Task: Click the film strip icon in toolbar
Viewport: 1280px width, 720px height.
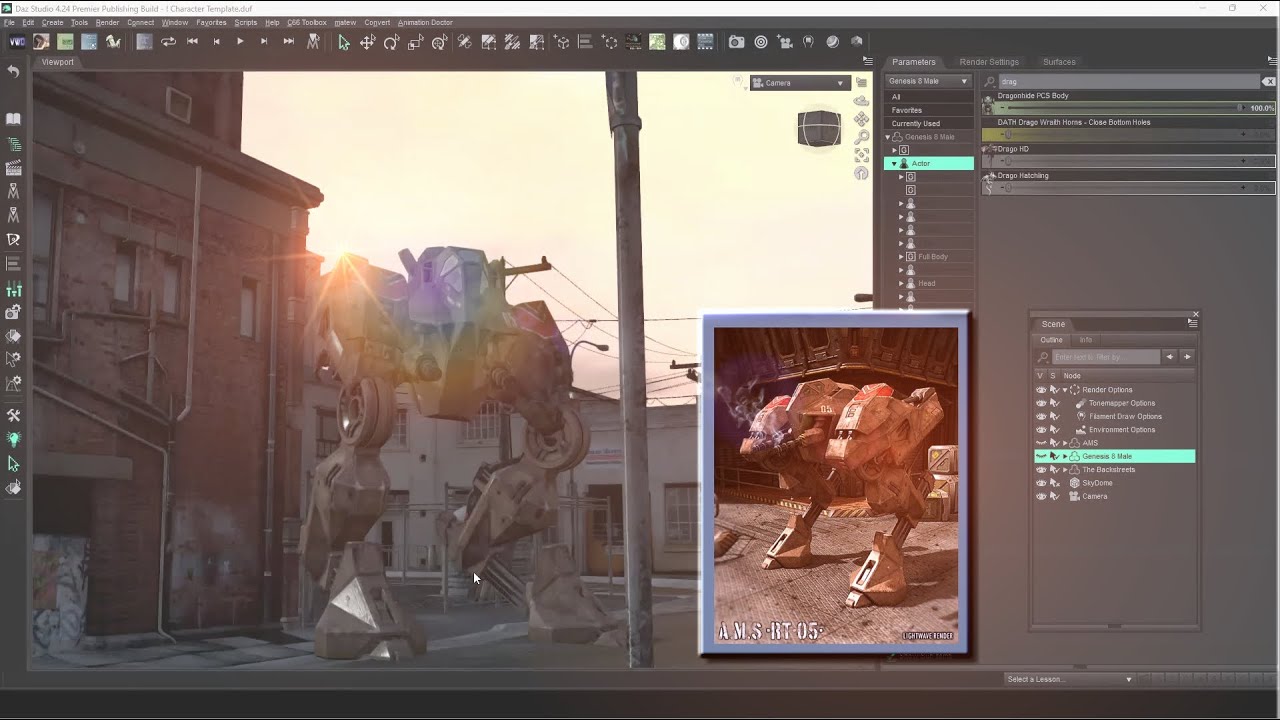Action: 705,42
